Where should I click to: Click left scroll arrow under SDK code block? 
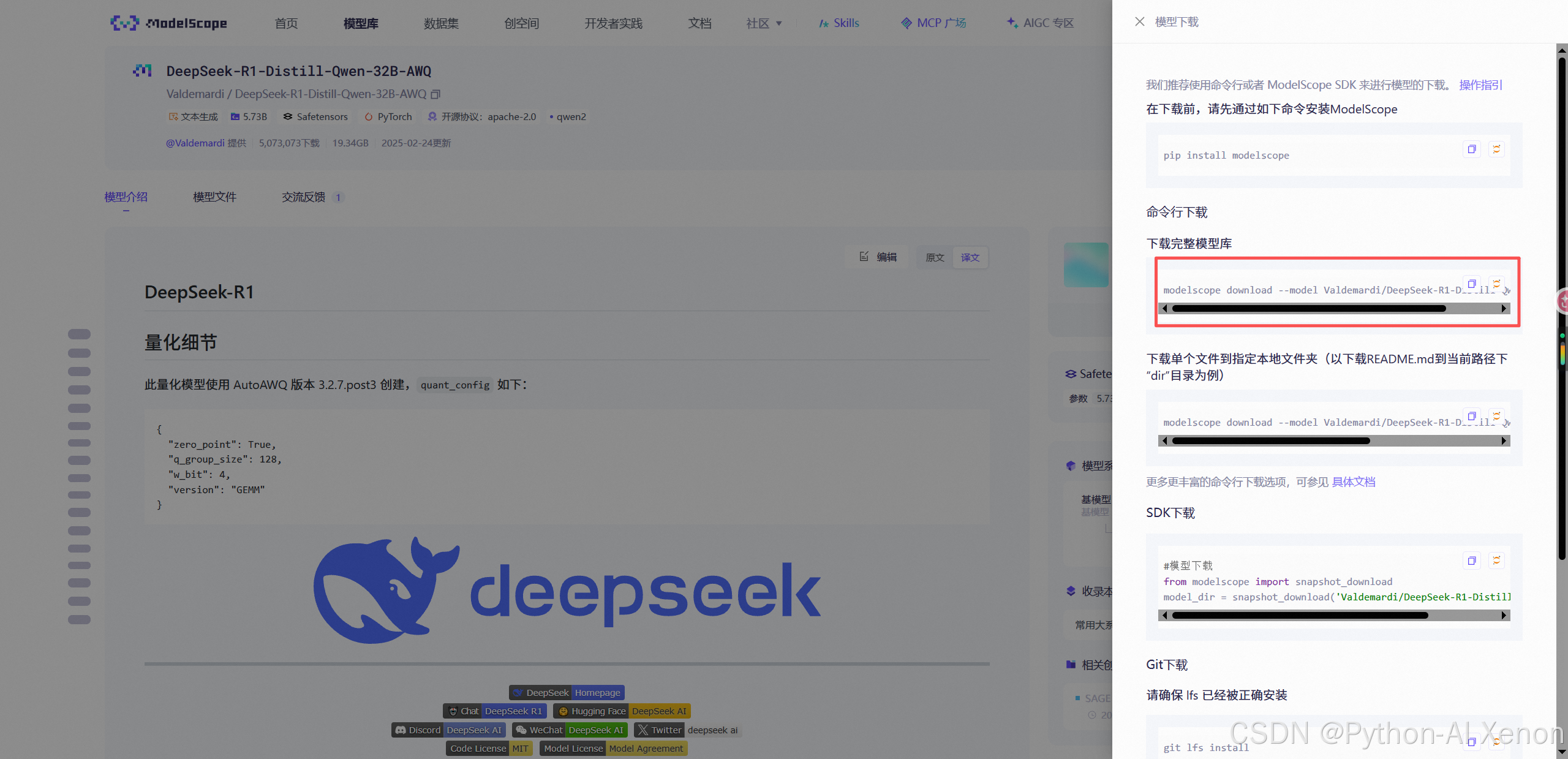click(1164, 616)
